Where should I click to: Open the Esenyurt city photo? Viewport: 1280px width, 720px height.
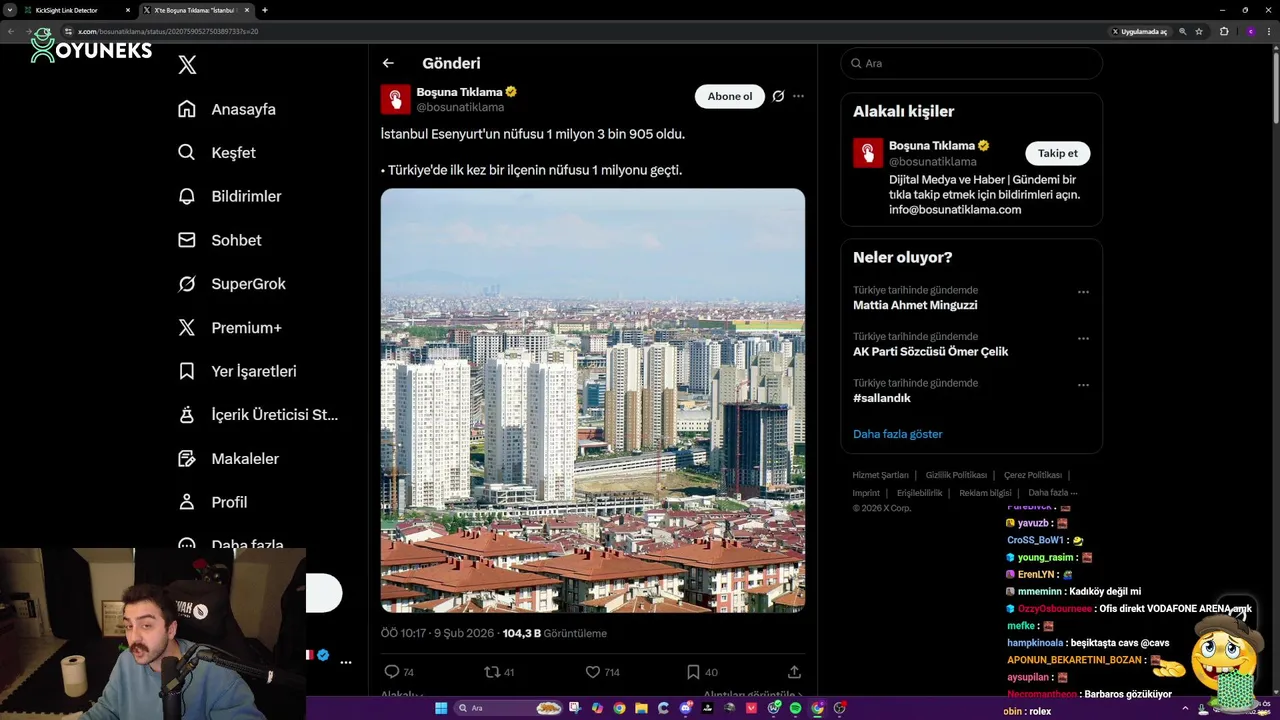point(593,400)
